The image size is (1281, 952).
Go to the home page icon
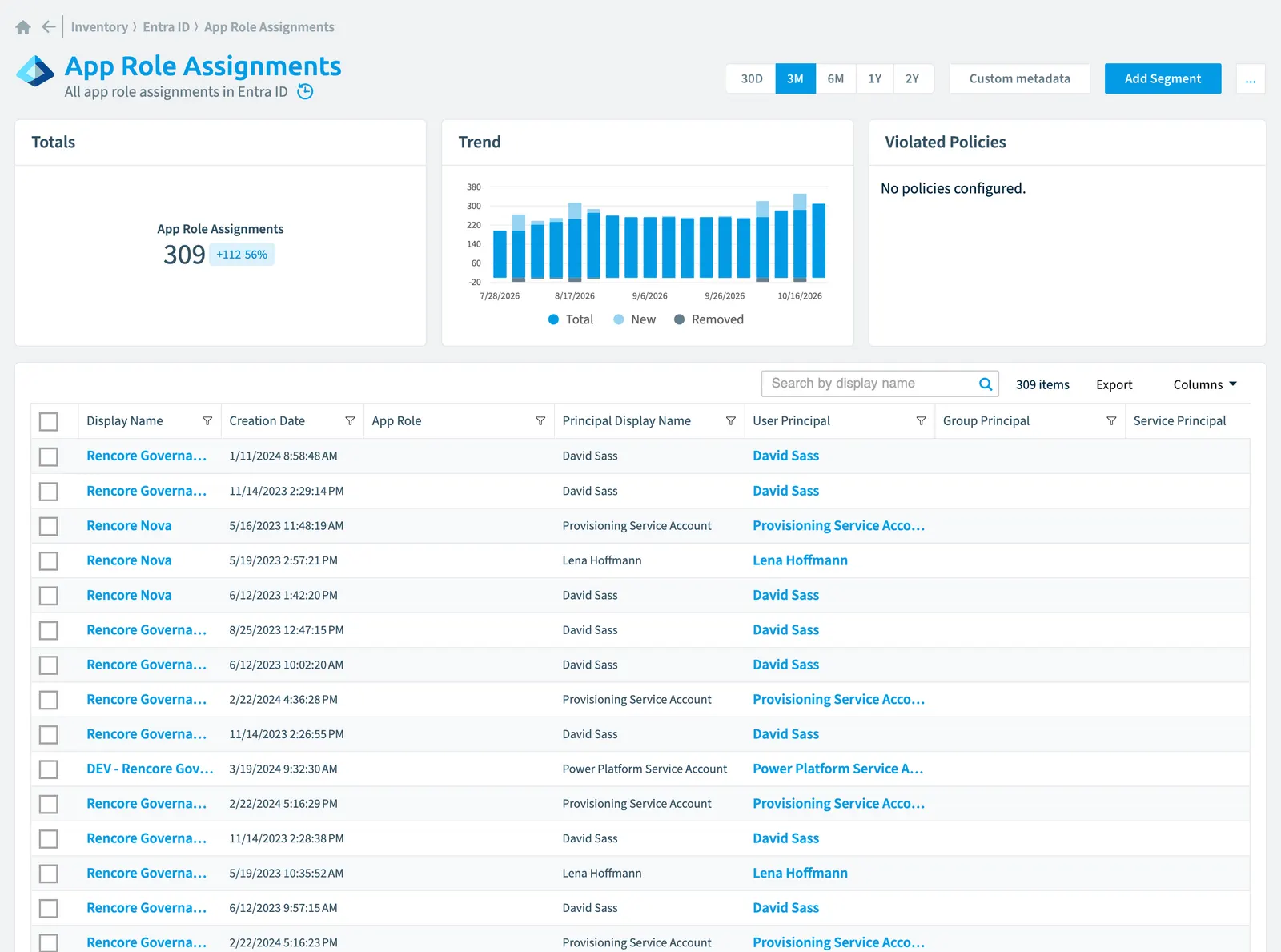(x=23, y=27)
